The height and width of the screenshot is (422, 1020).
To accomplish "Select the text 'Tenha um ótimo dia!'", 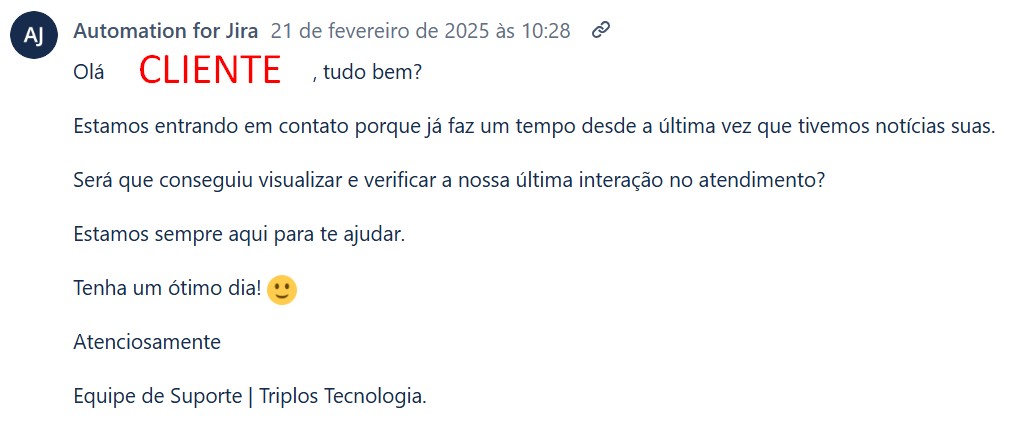I will (168, 288).
